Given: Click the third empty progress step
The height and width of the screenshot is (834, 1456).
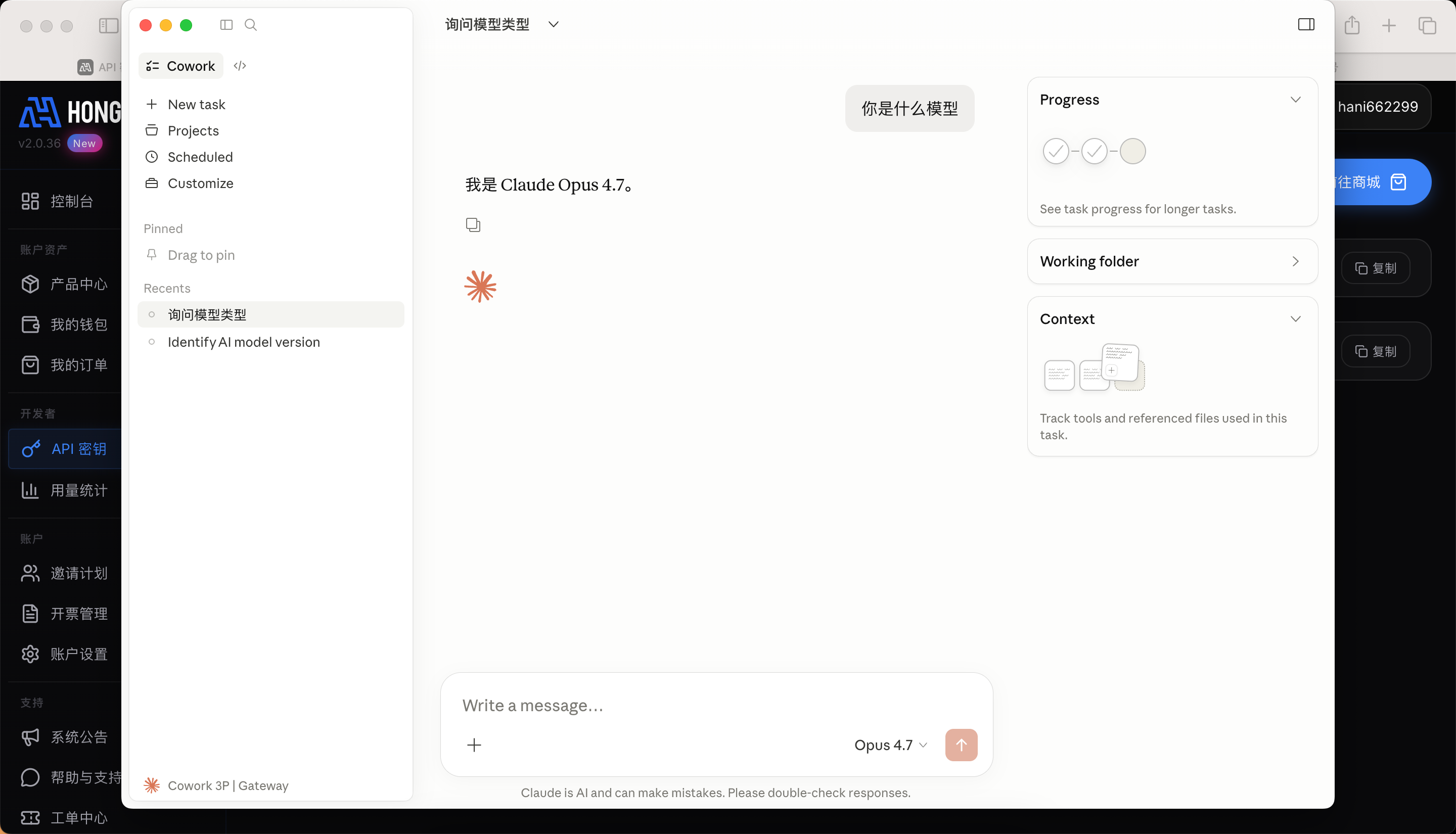Looking at the screenshot, I should tap(1132, 151).
